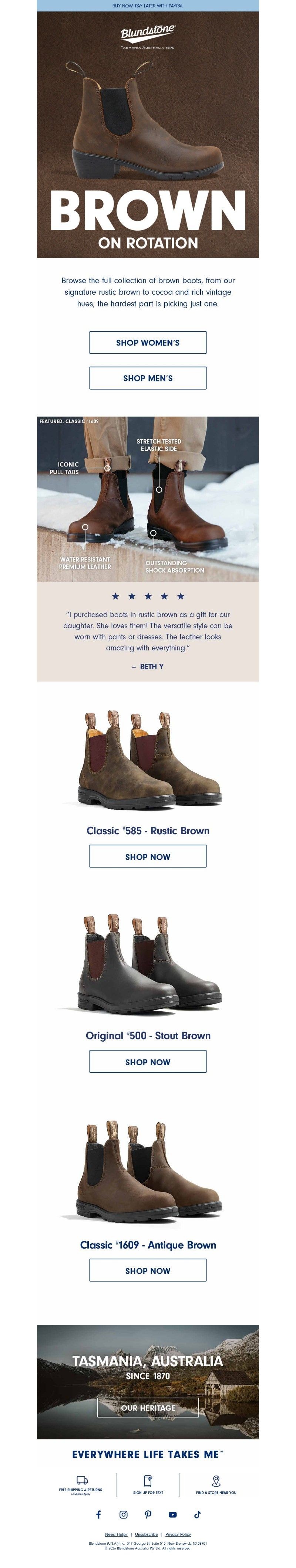
Task: Shop Now for Original #500 Stout Brown
Action: pyautogui.click(x=148, y=1062)
